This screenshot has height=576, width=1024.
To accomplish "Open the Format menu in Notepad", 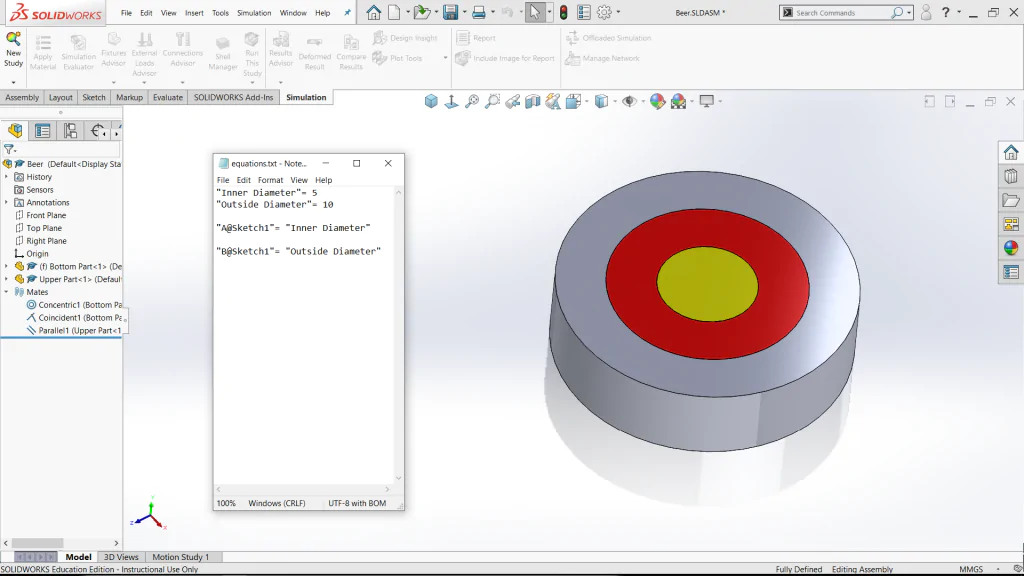I will pos(270,180).
